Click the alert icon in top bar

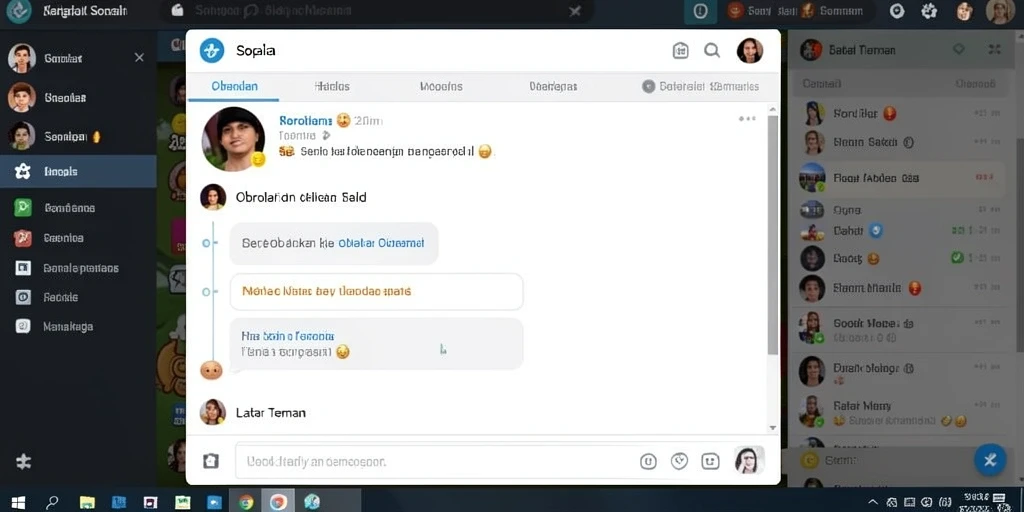(x=701, y=11)
